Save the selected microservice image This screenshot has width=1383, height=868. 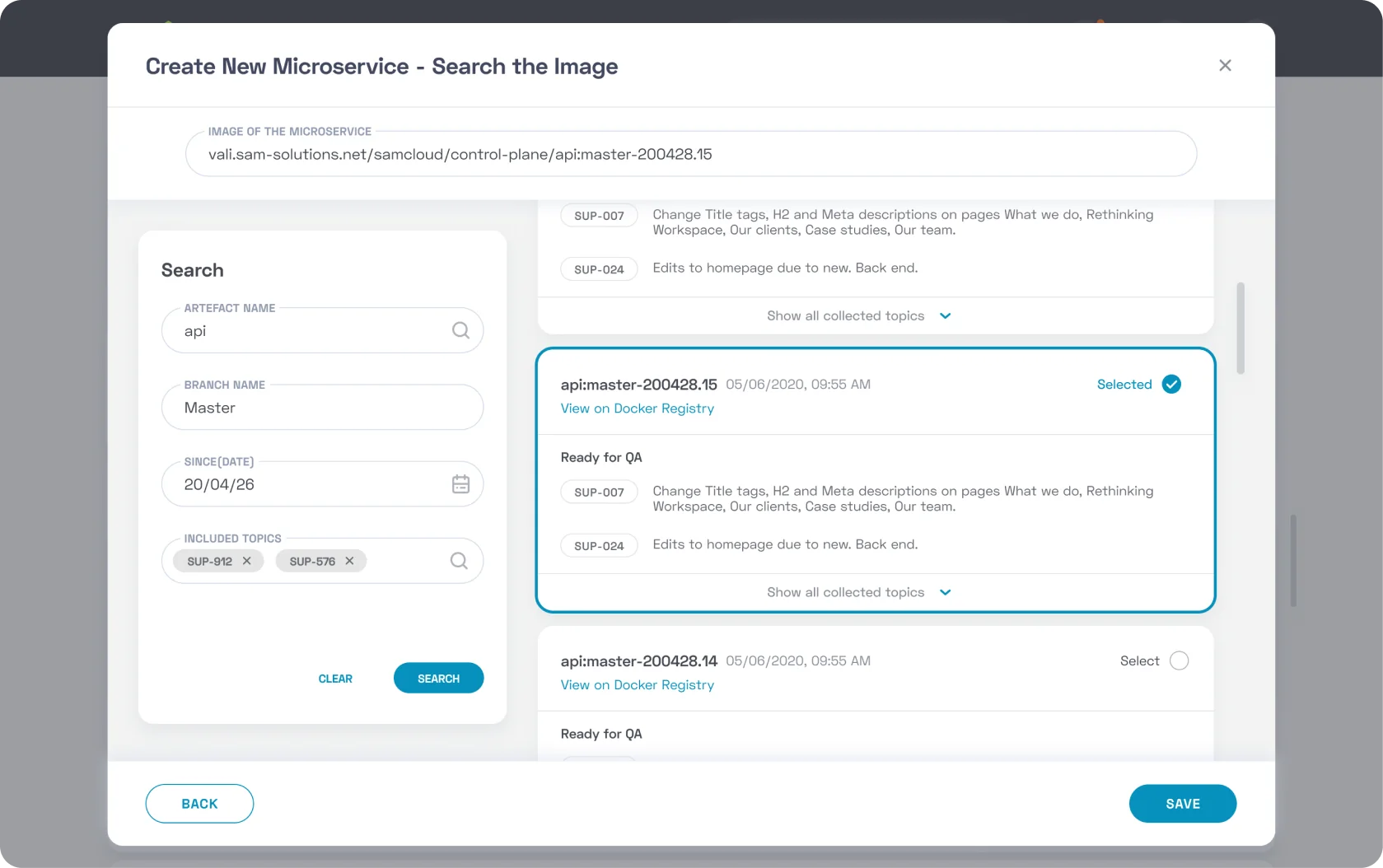pyautogui.click(x=1182, y=804)
